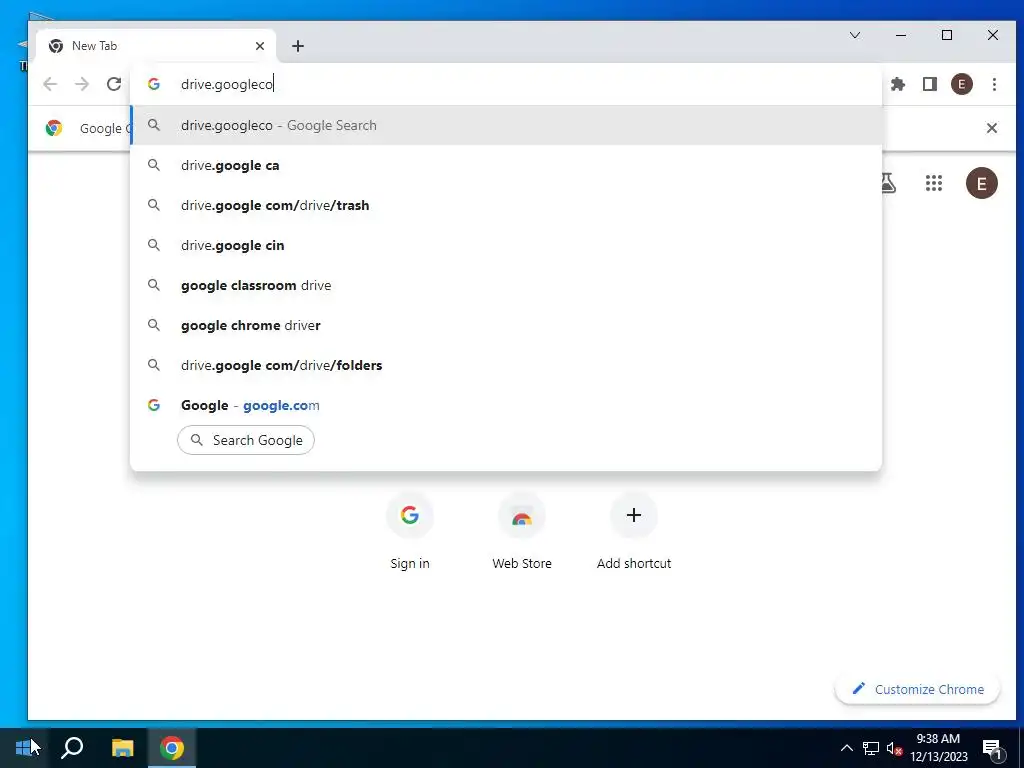Image resolution: width=1024 pixels, height=768 pixels.
Task: Select the New Tab tab
Action: (x=155, y=46)
